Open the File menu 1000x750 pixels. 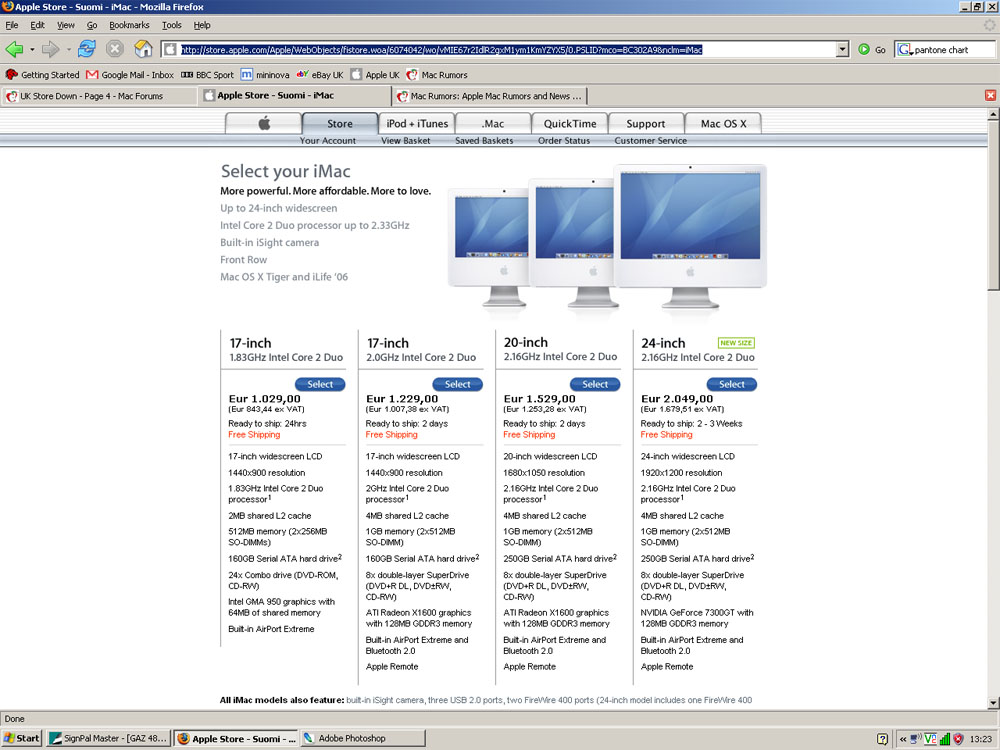tap(11, 25)
